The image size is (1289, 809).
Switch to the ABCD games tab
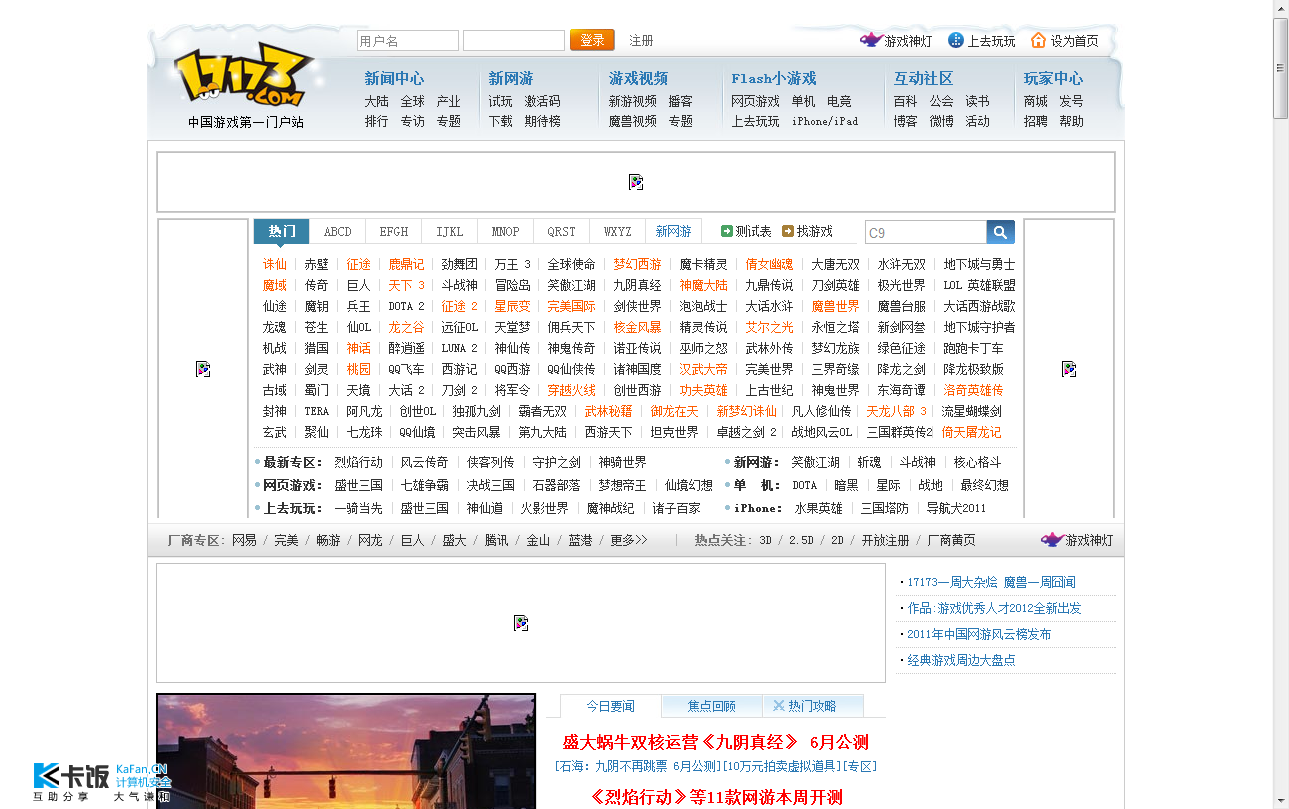click(338, 231)
